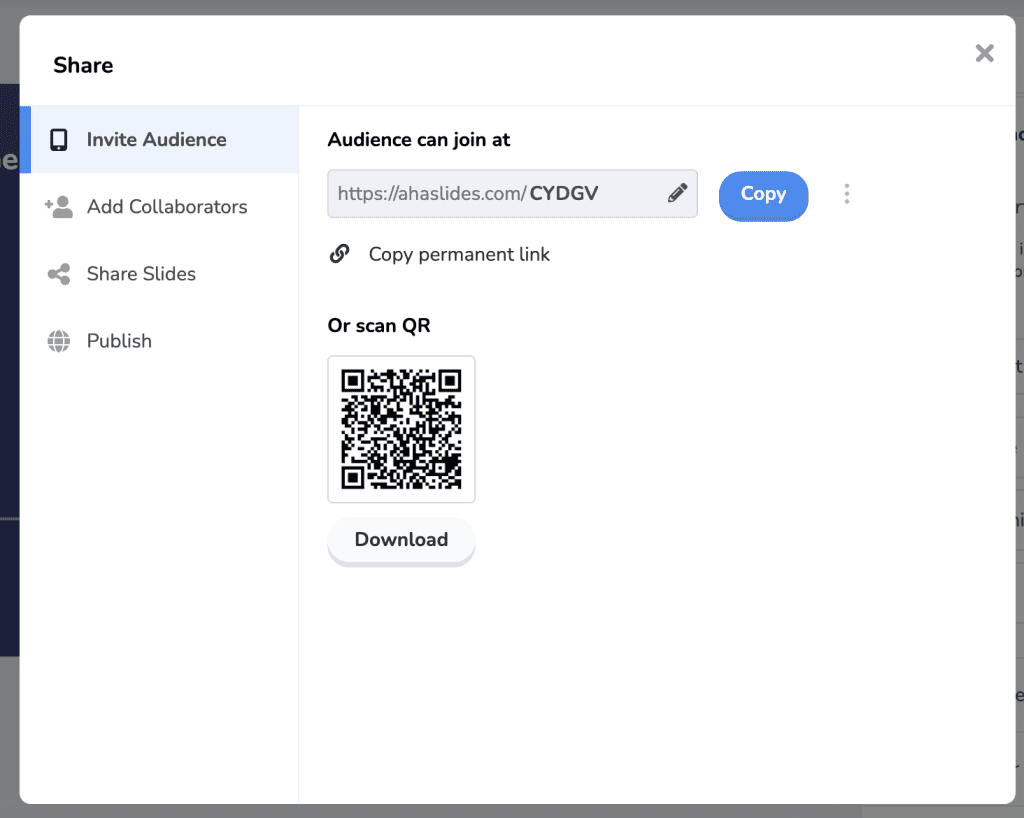Open the Share Slides section

159,274
